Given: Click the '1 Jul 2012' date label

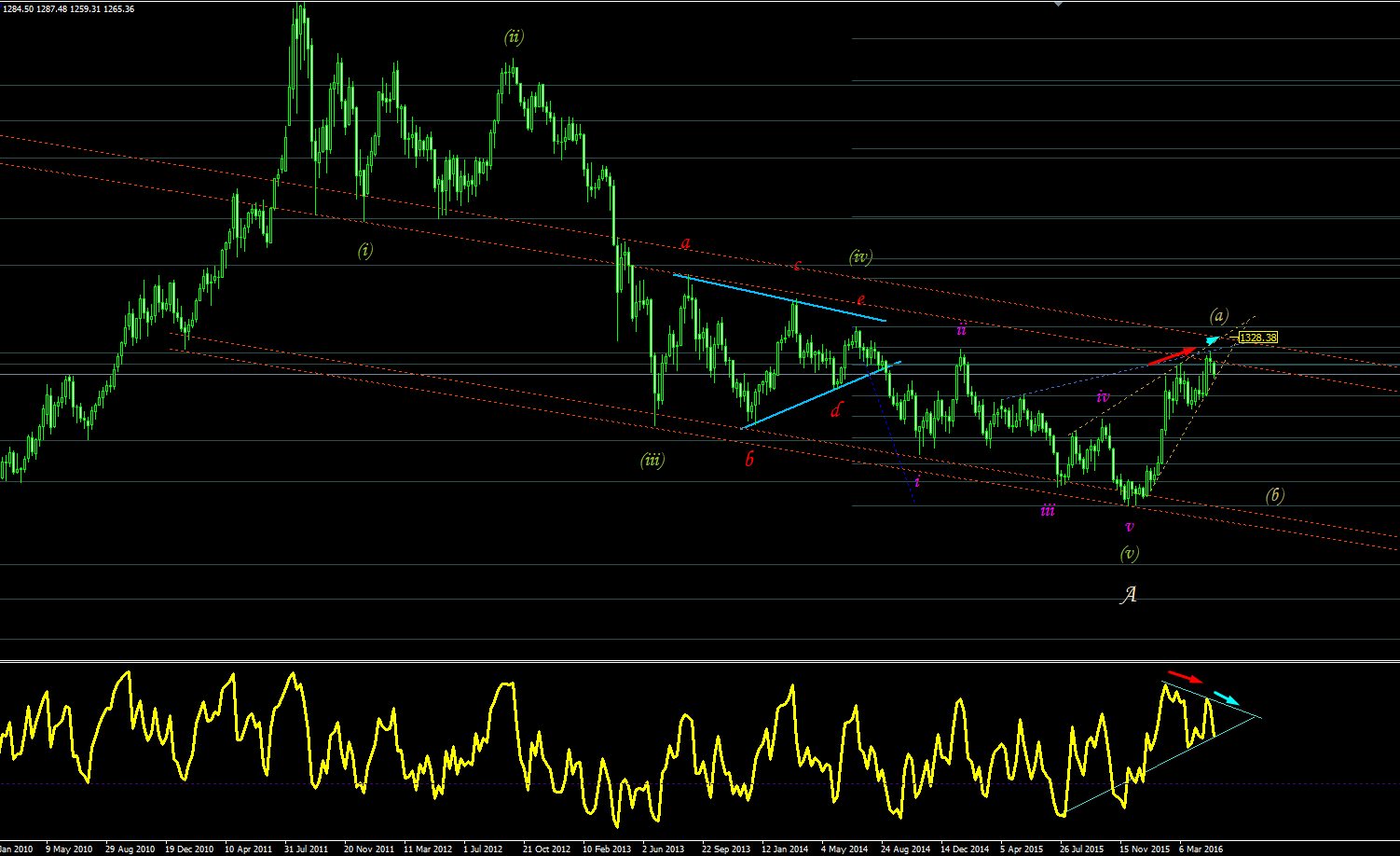Looking at the screenshot, I should (x=483, y=849).
